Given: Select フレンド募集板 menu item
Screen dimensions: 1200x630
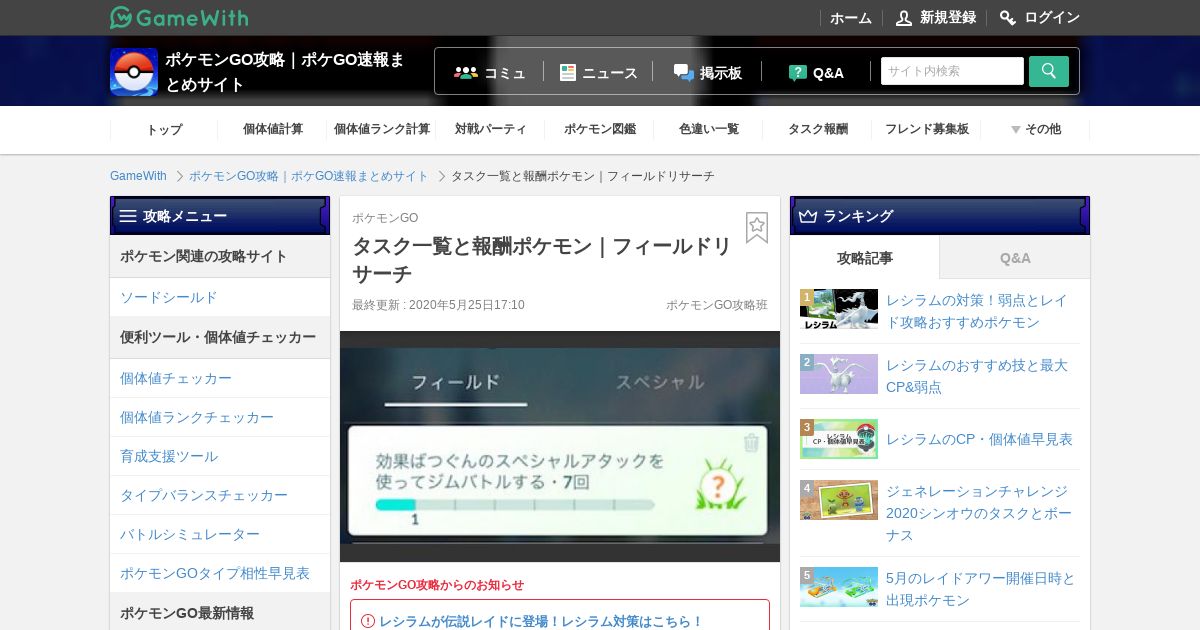Looking at the screenshot, I should click(927, 129).
